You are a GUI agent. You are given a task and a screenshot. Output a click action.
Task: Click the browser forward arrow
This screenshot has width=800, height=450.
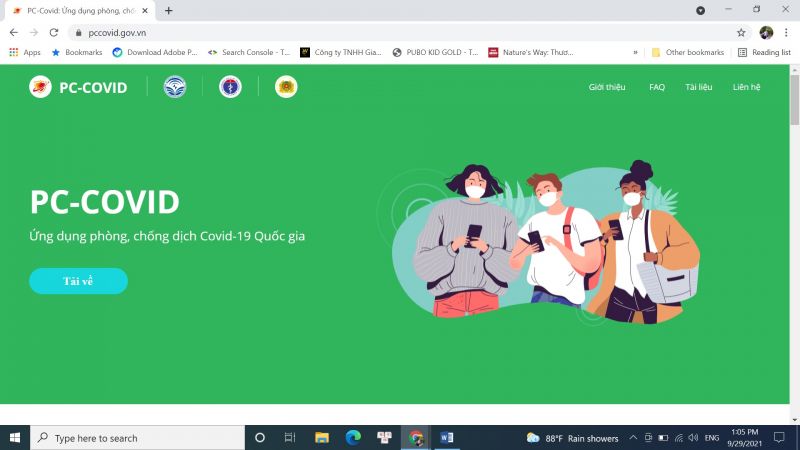(x=34, y=33)
